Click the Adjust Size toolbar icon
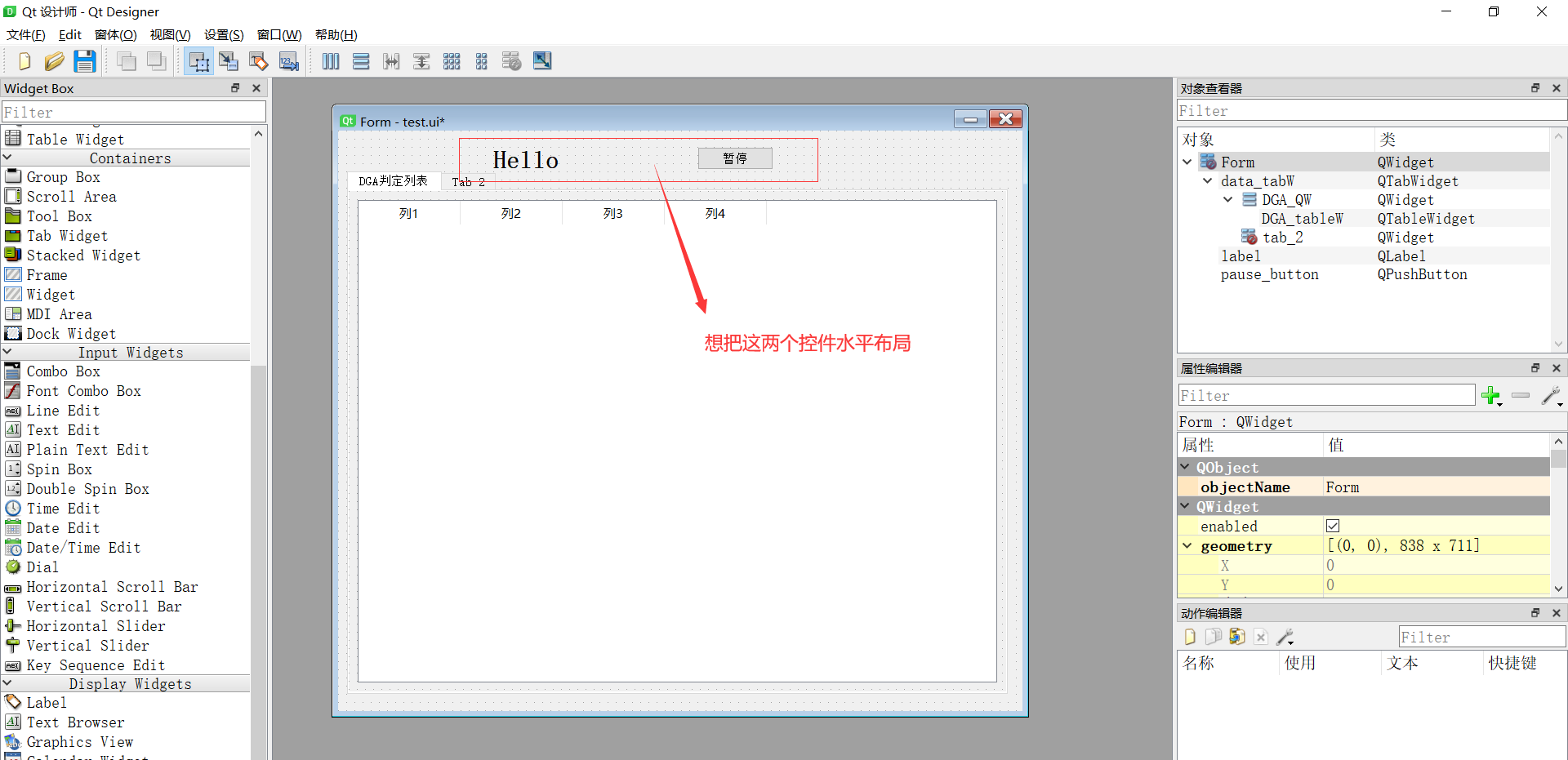The width and height of the screenshot is (1568, 760). (541, 60)
